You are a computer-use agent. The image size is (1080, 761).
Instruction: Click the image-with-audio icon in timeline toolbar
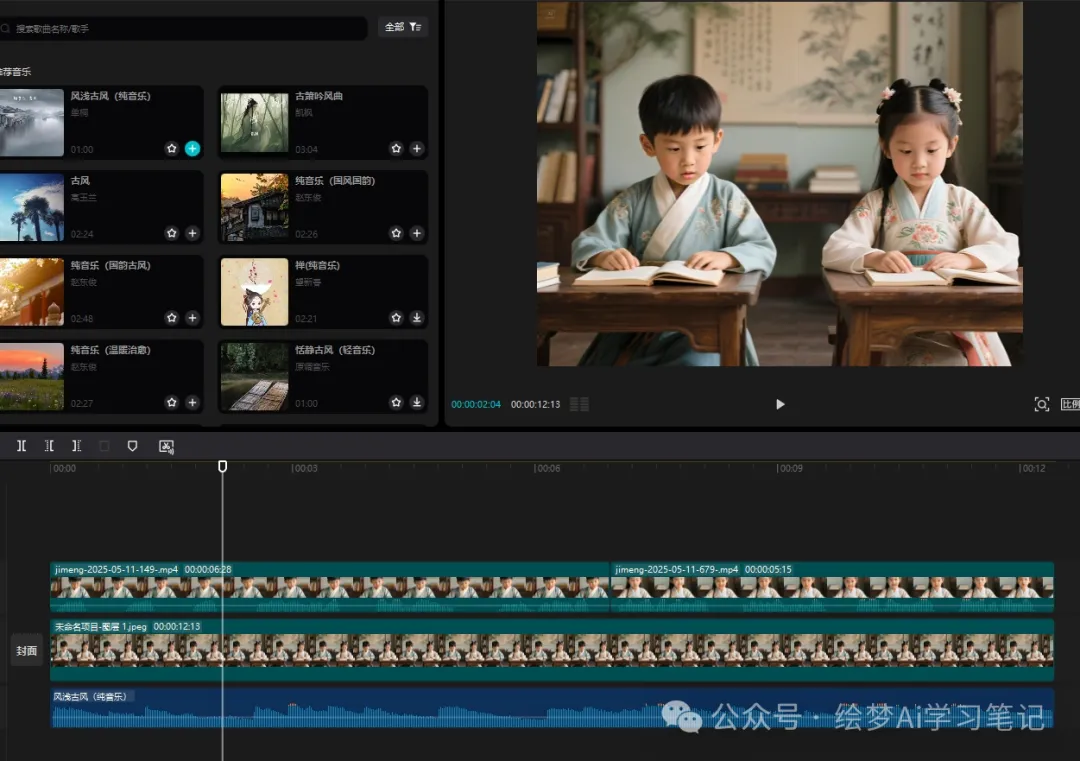coord(165,446)
